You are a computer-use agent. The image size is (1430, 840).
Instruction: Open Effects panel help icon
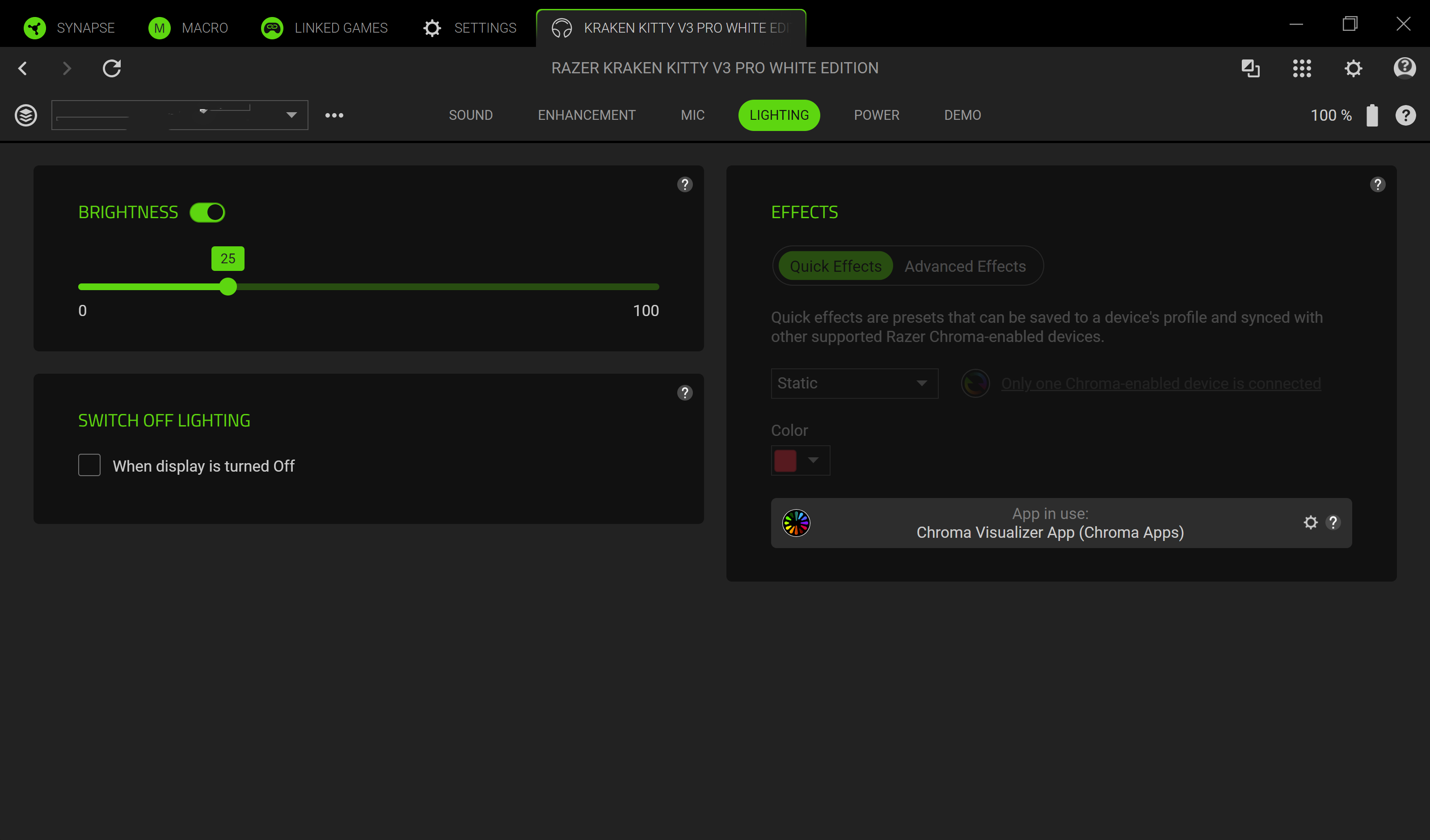click(1378, 185)
